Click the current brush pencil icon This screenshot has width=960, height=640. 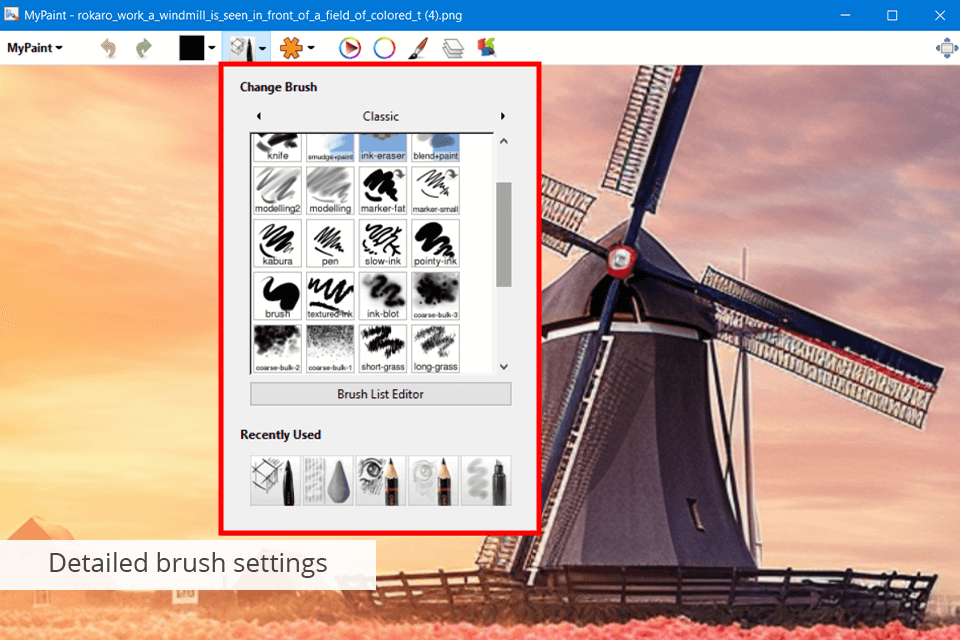(x=241, y=48)
